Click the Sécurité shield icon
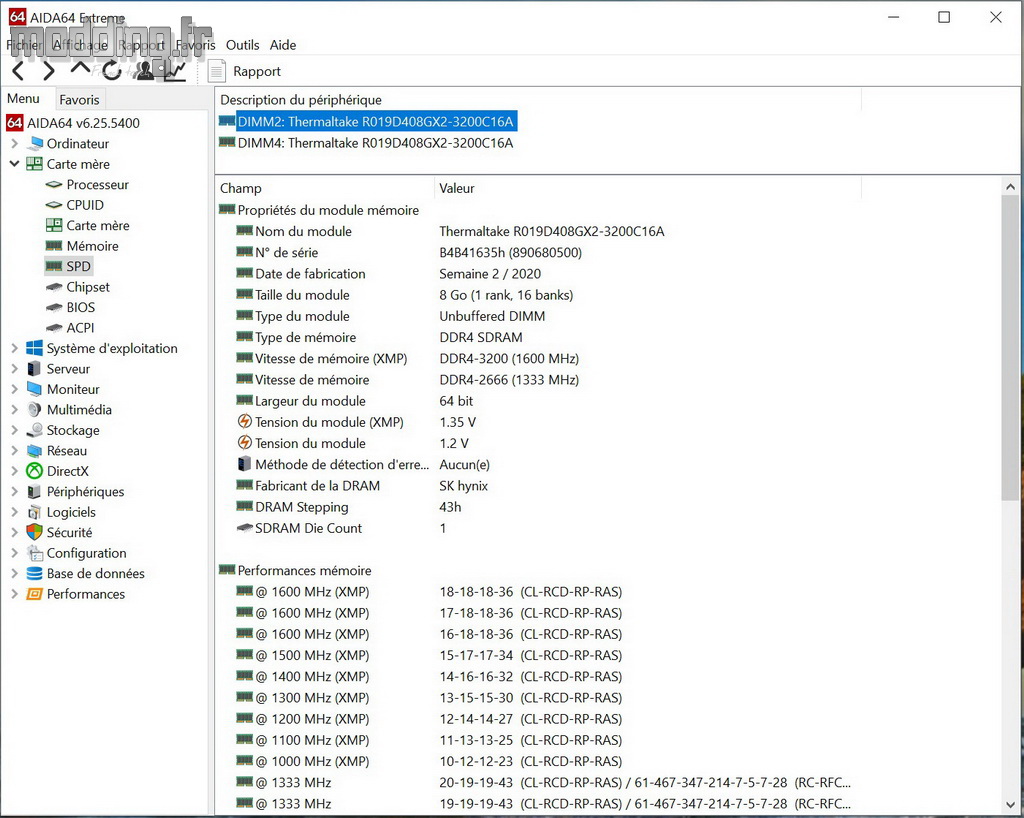Viewport: 1024px width, 818px height. (34, 532)
